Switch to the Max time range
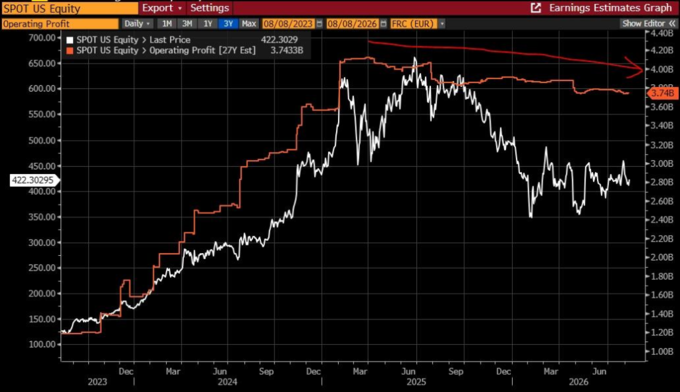The width and height of the screenshot is (680, 392). (x=249, y=23)
